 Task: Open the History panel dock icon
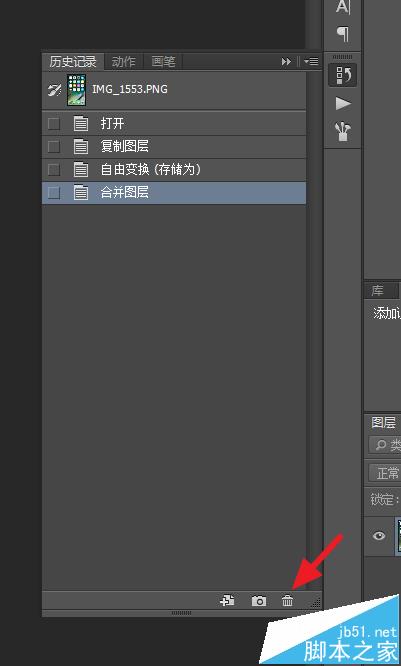click(343, 75)
